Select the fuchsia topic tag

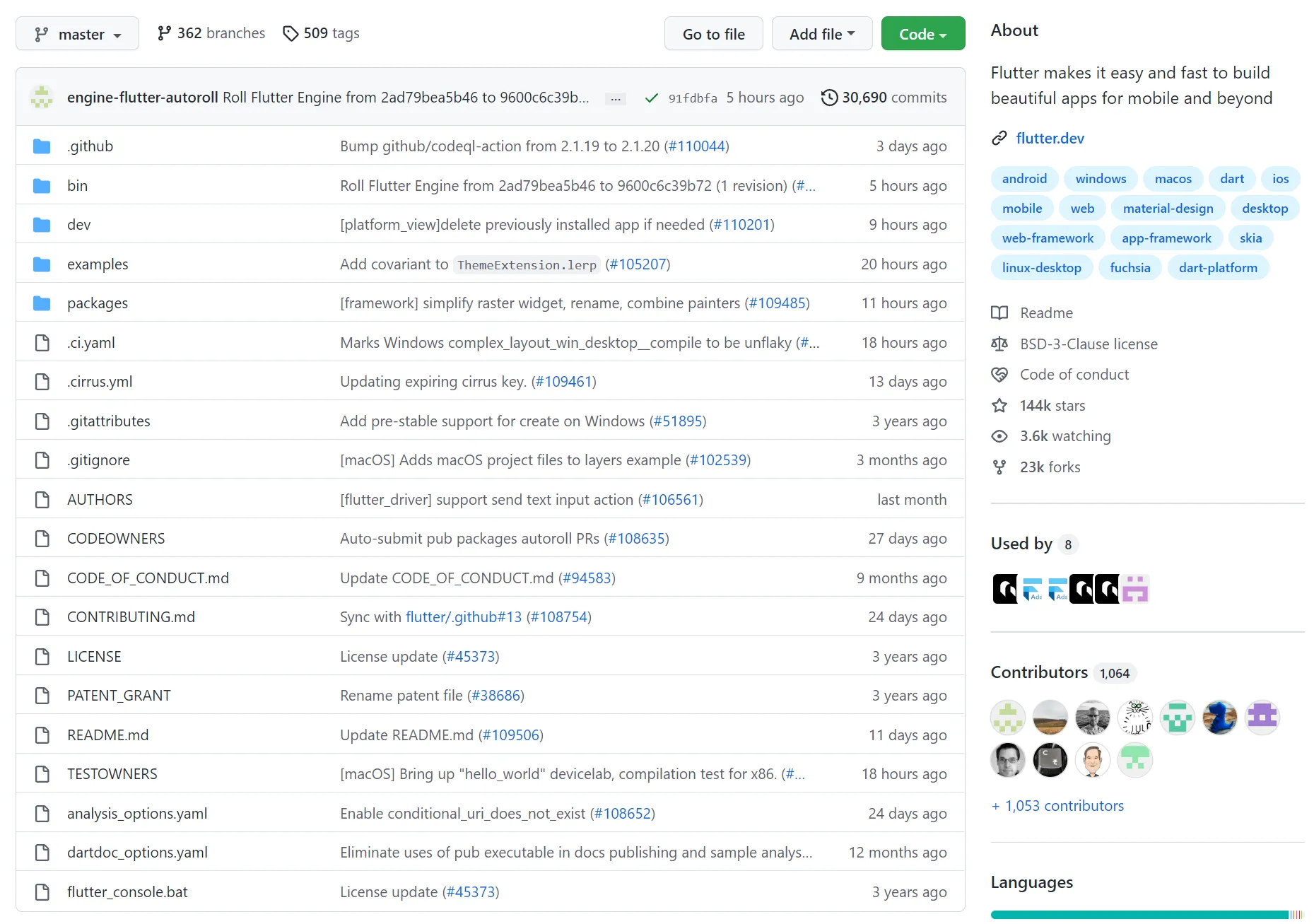(x=1130, y=268)
